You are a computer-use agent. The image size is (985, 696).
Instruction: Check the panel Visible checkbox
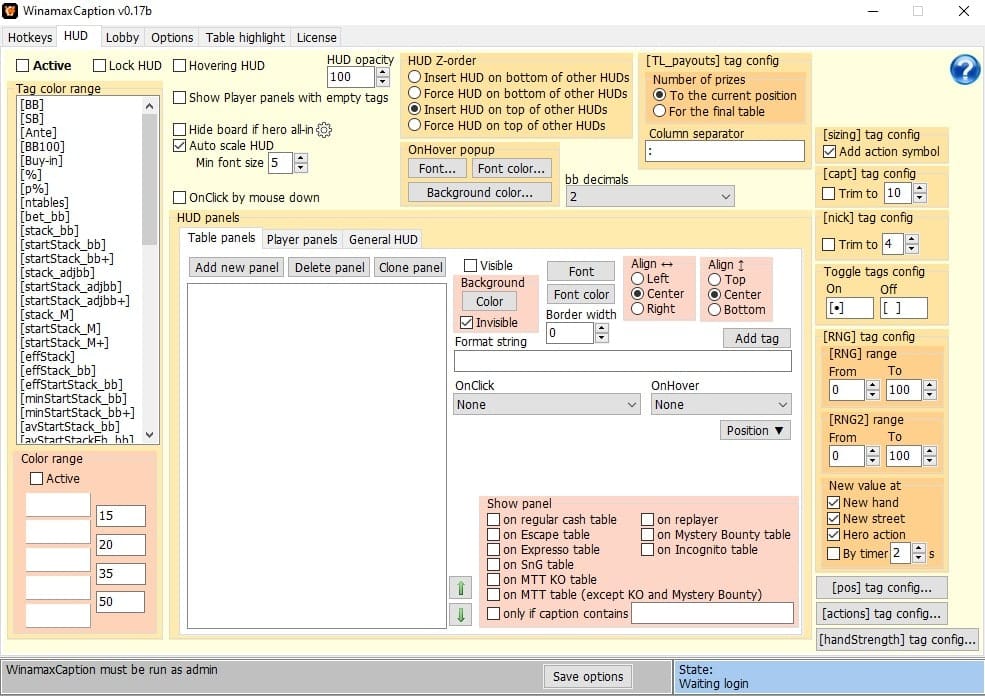coord(471,265)
